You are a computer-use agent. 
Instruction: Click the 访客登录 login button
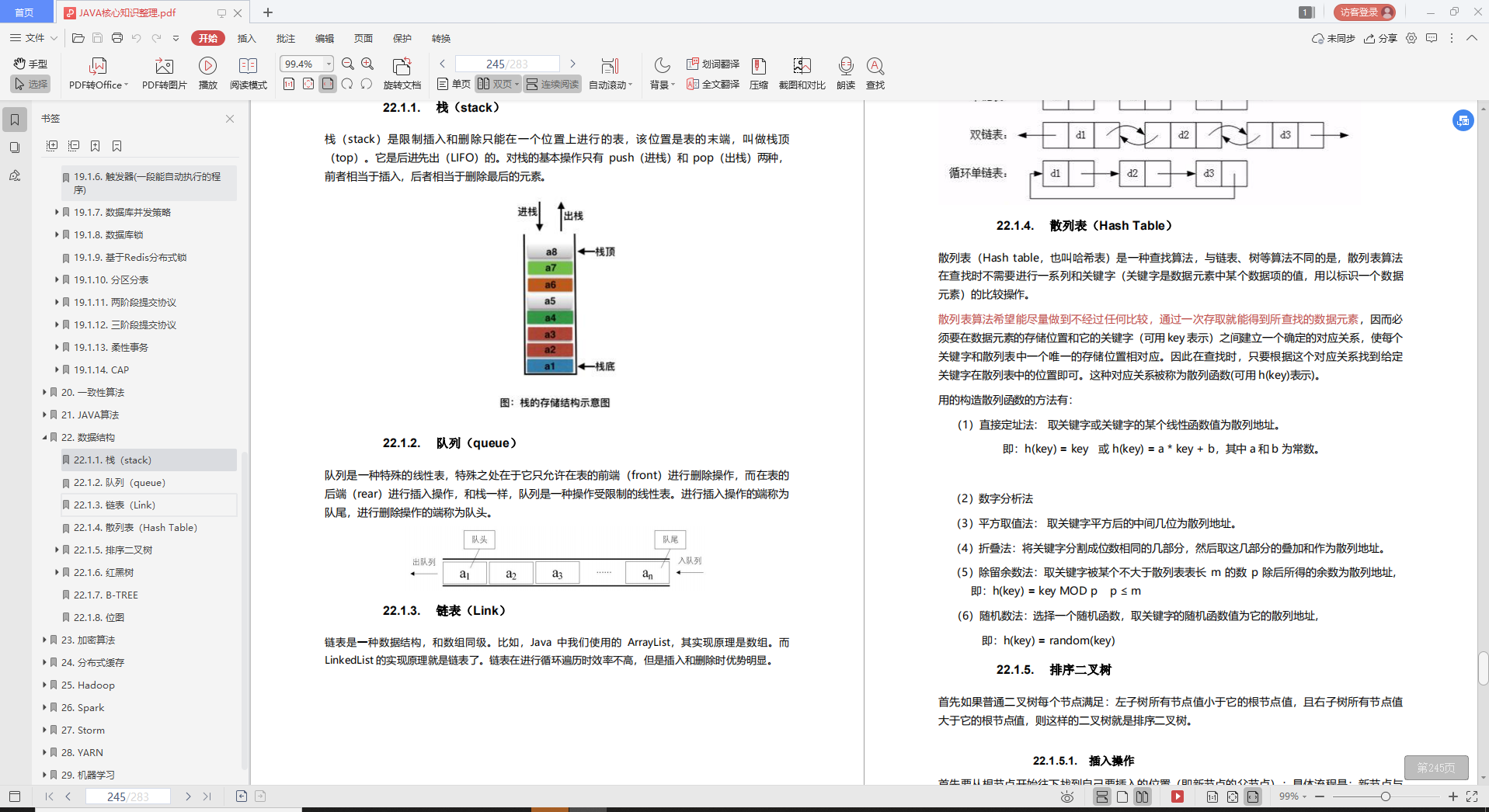click(x=1363, y=12)
